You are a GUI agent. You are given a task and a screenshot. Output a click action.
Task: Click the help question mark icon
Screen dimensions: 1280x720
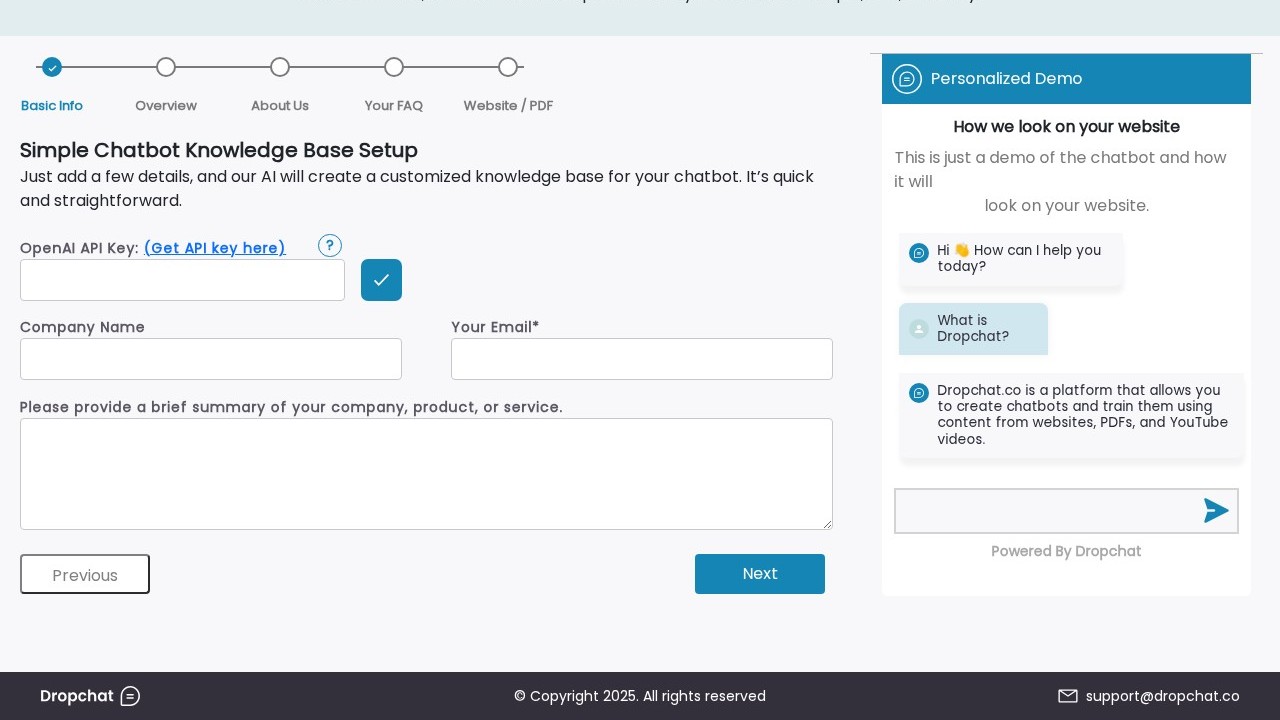click(x=330, y=246)
